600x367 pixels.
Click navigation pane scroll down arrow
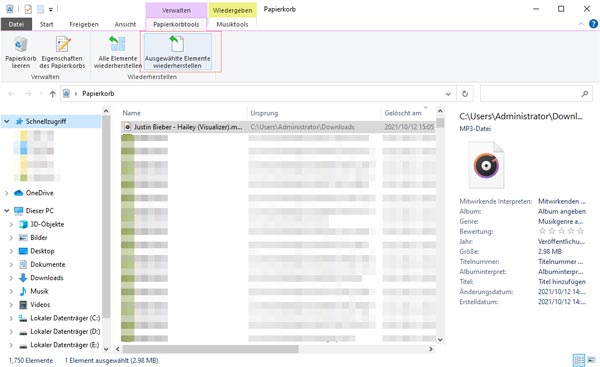106,349
